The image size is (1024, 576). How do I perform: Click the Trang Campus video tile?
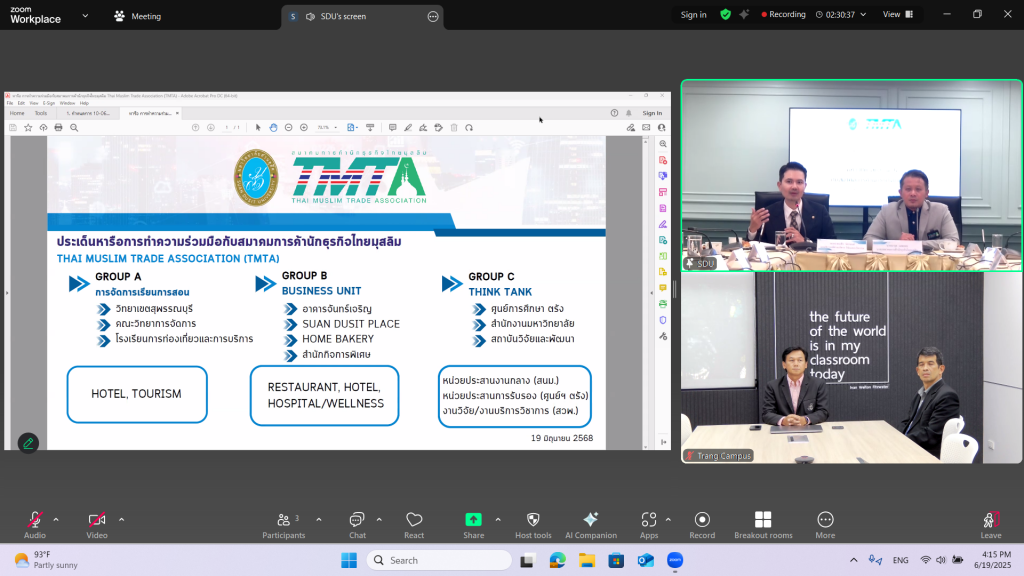click(851, 368)
